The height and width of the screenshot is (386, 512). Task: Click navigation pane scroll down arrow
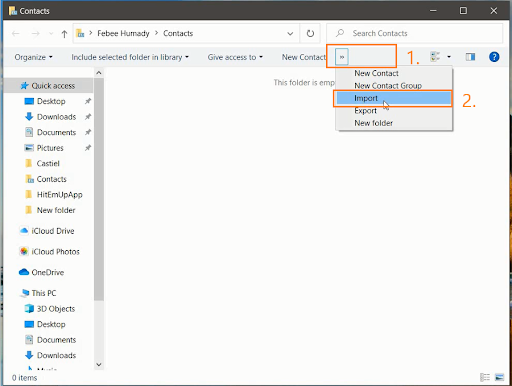(99, 364)
